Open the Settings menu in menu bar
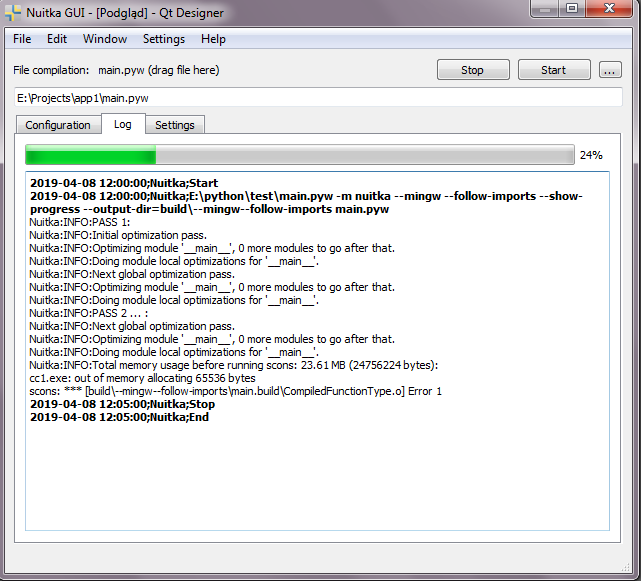The image size is (641, 581). click(x=164, y=39)
